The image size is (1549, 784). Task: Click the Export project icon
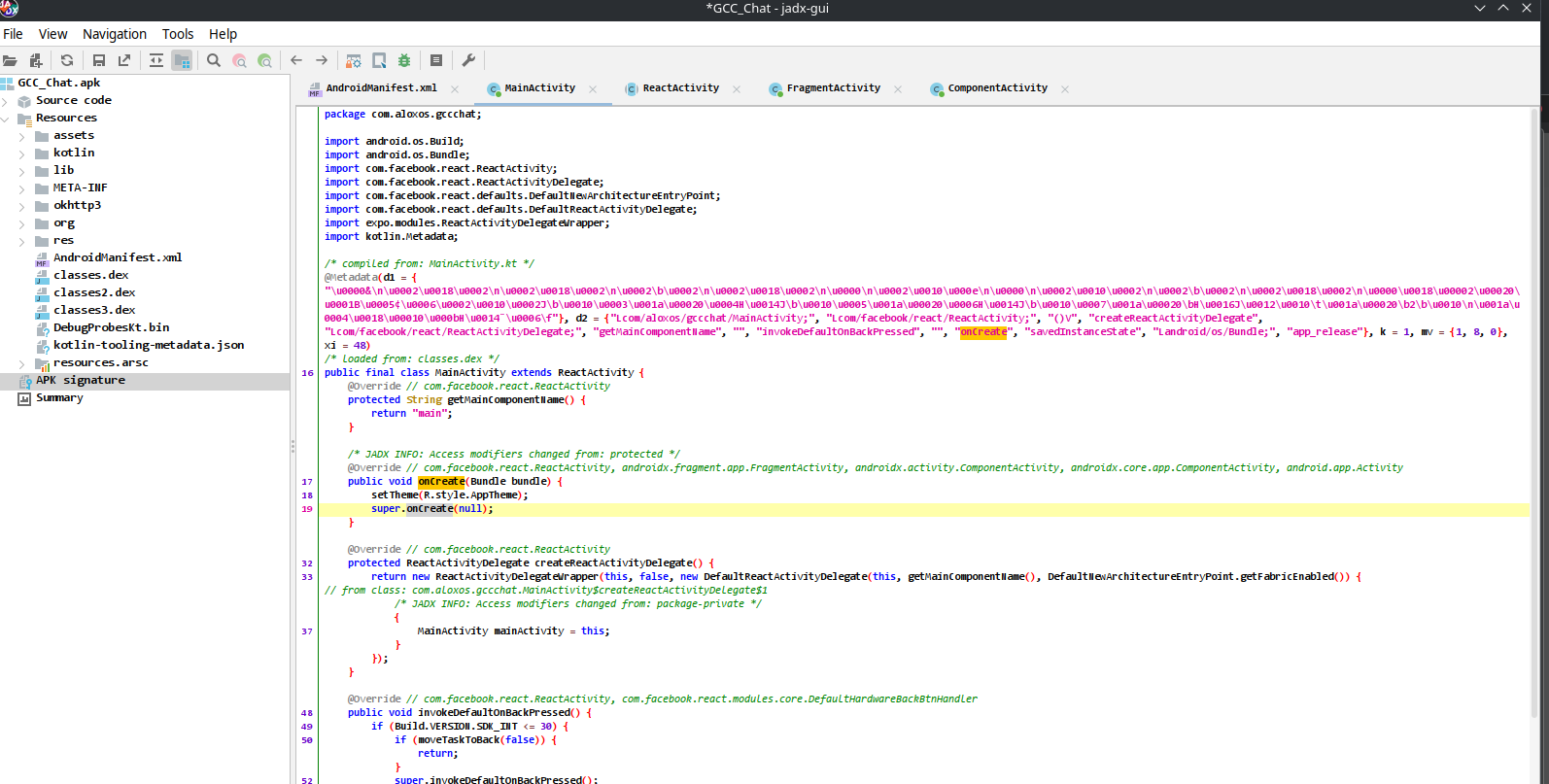(124, 60)
